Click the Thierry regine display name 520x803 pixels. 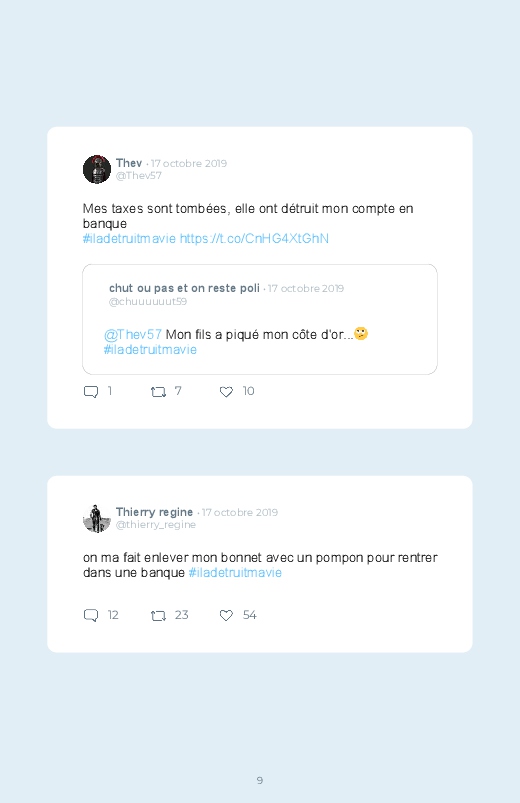pyautogui.click(x=154, y=512)
